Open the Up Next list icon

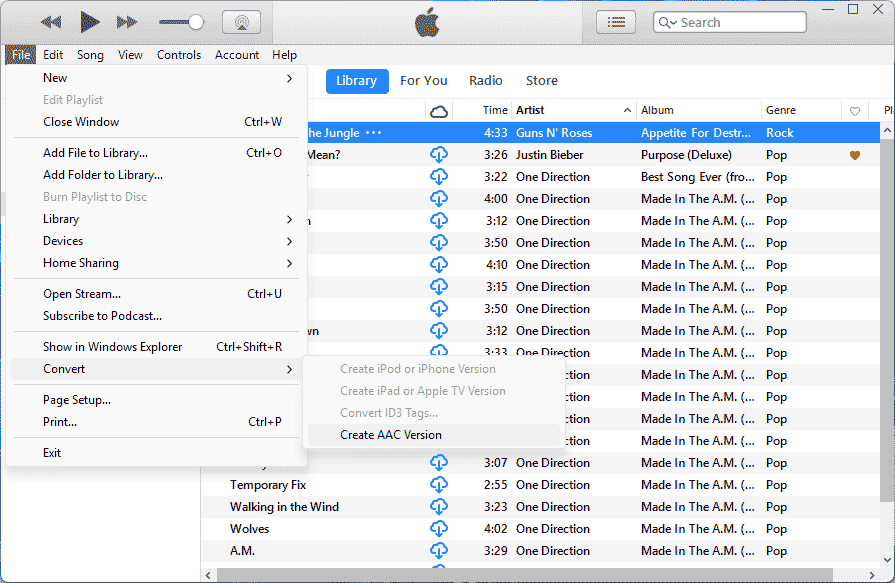pyautogui.click(x=616, y=22)
